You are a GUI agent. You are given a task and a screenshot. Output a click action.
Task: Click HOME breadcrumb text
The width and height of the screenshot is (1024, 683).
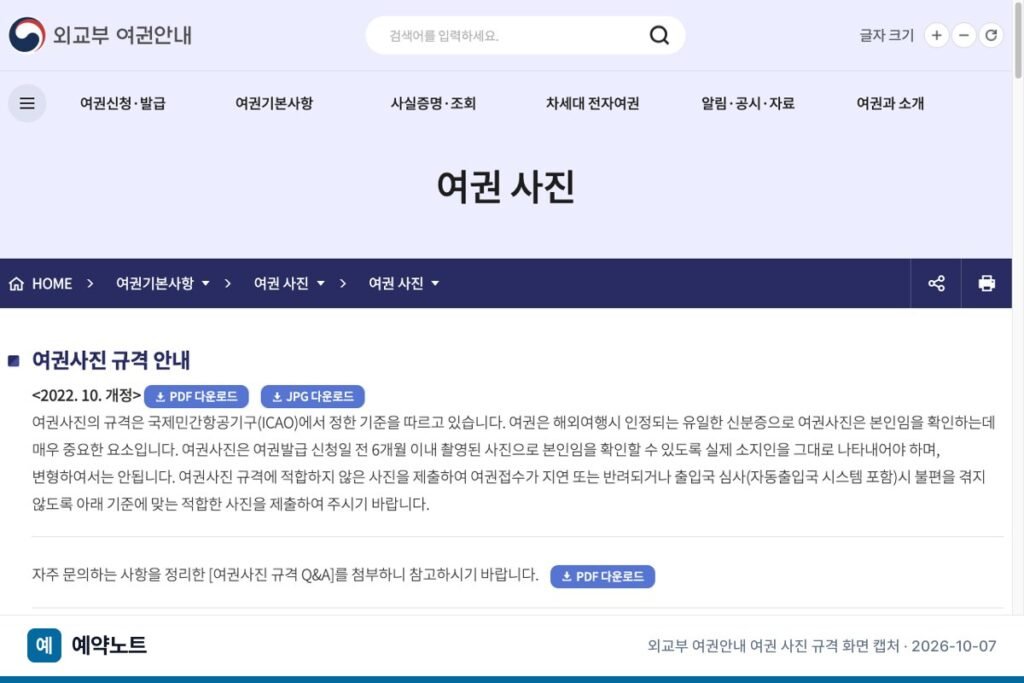52,283
